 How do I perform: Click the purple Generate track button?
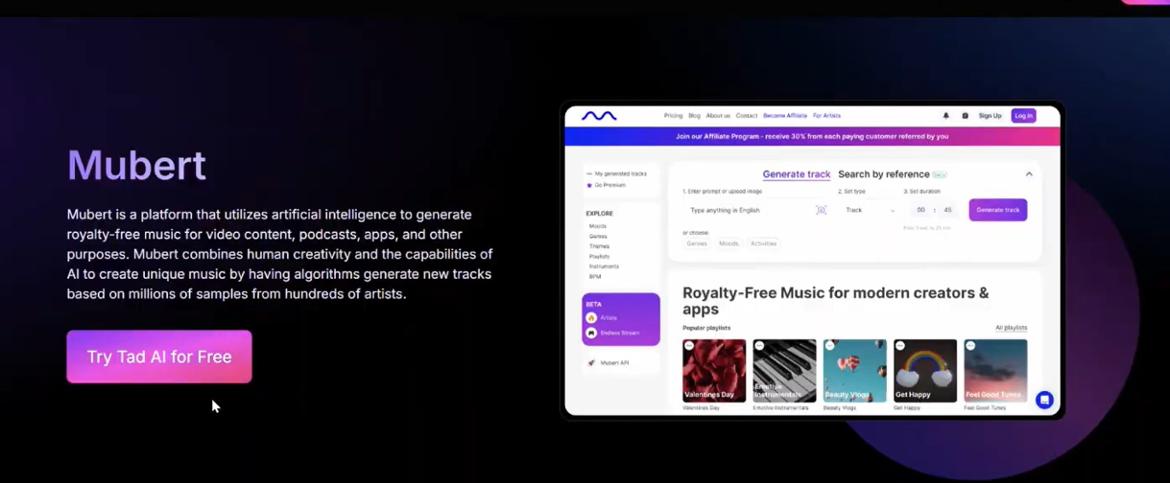pyautogui.click(x=998, y=210)
